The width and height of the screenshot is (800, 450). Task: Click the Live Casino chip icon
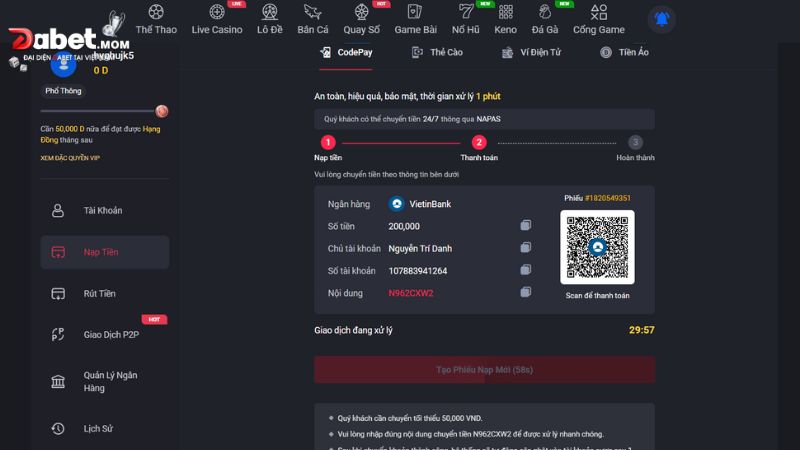(x=217, y=11)
